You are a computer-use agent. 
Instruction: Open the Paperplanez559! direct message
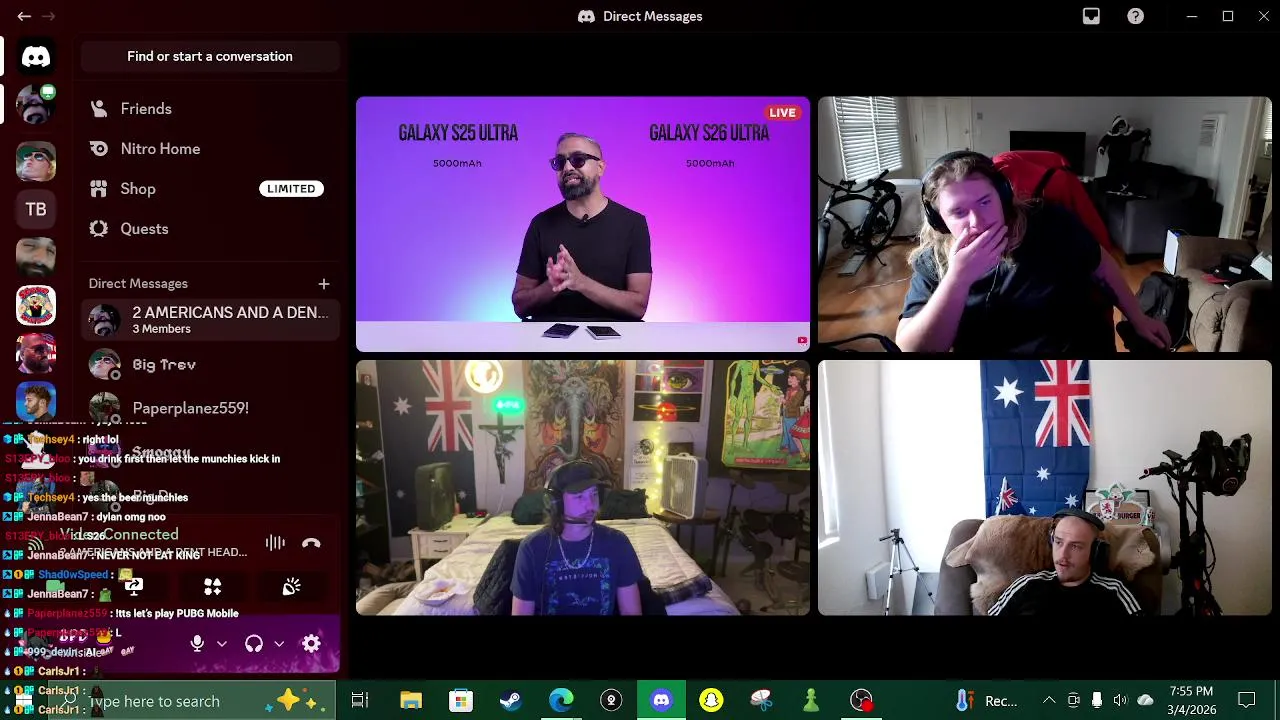[x=210, y=408]
